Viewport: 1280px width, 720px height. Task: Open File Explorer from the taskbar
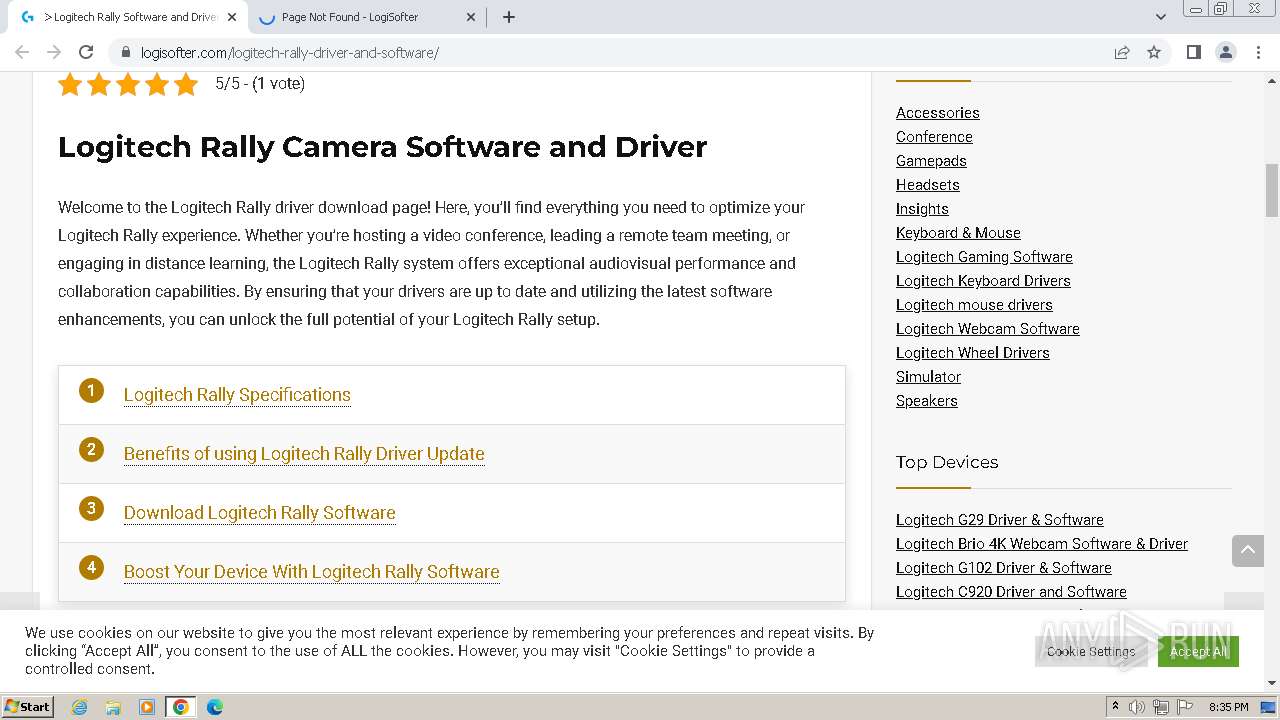[x=113, y=707]
